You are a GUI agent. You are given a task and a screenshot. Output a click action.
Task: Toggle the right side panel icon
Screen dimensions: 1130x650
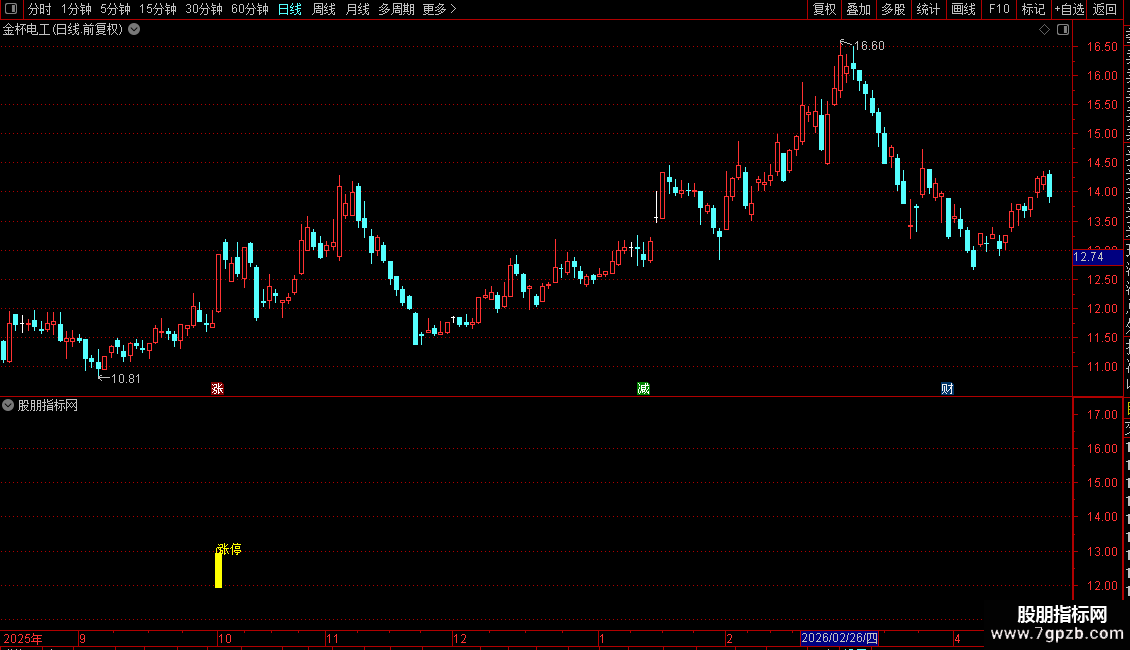1063,30
